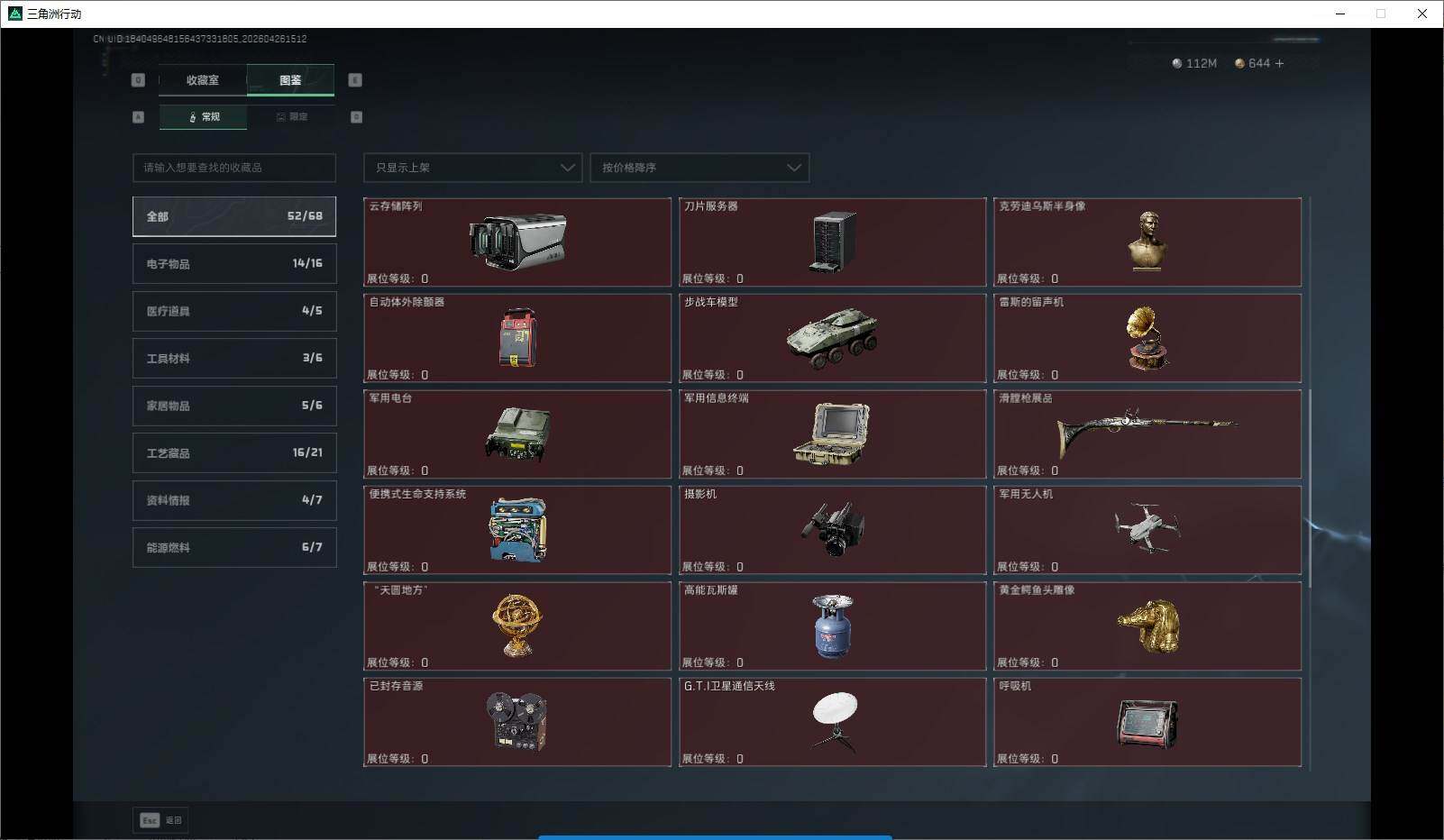
Task: Filter by 工艺藏品 category 16/21
Action: [234, 453]
